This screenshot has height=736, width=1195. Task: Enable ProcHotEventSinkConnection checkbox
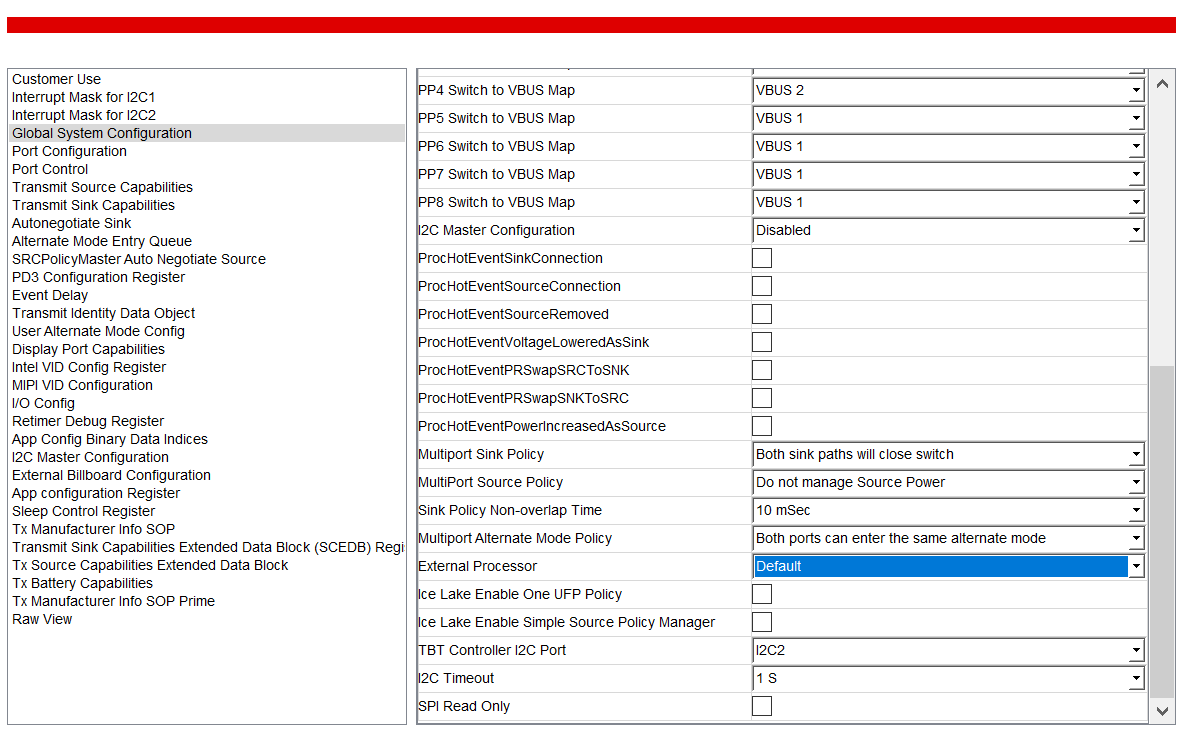click(x=761, y=258)
